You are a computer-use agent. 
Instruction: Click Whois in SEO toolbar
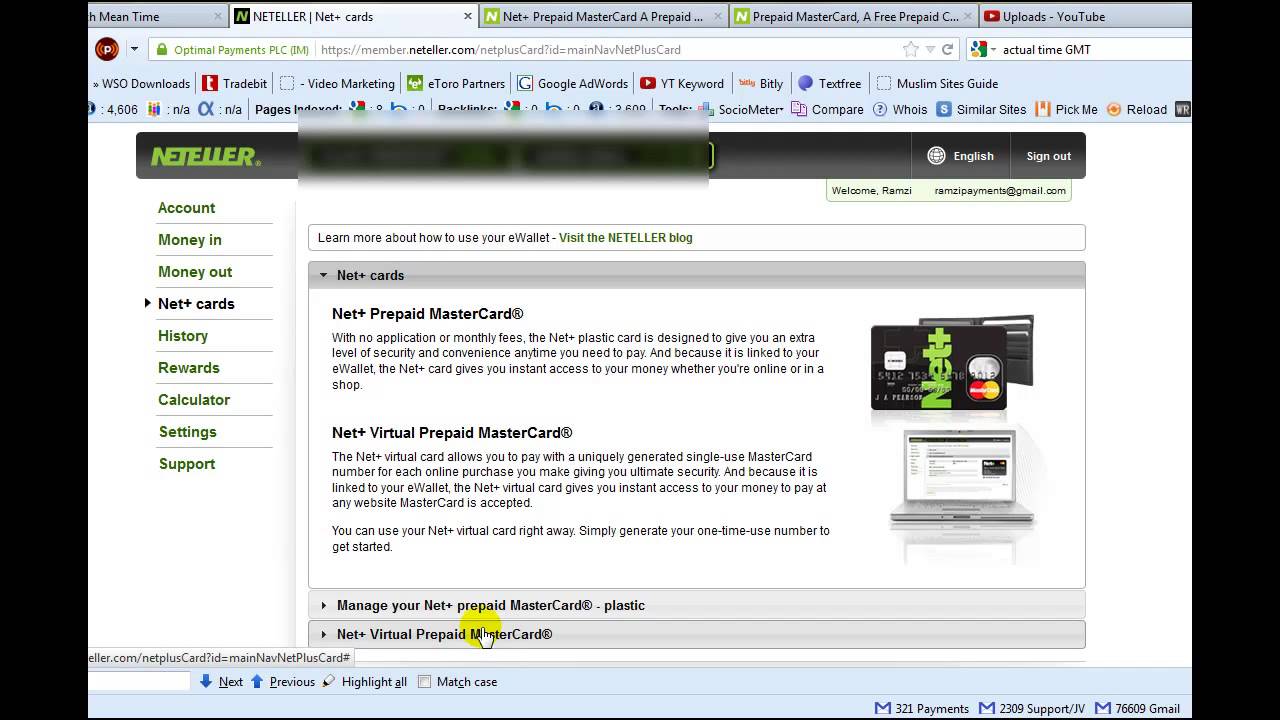[x=900, y=109]
